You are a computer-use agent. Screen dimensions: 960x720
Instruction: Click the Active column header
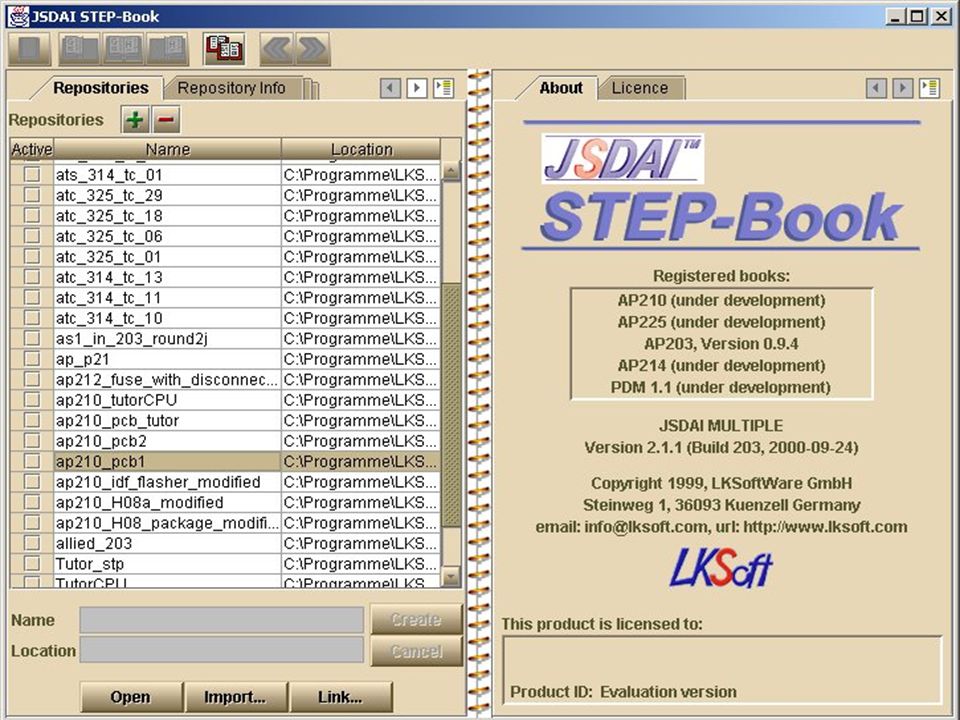click(32, 149)
